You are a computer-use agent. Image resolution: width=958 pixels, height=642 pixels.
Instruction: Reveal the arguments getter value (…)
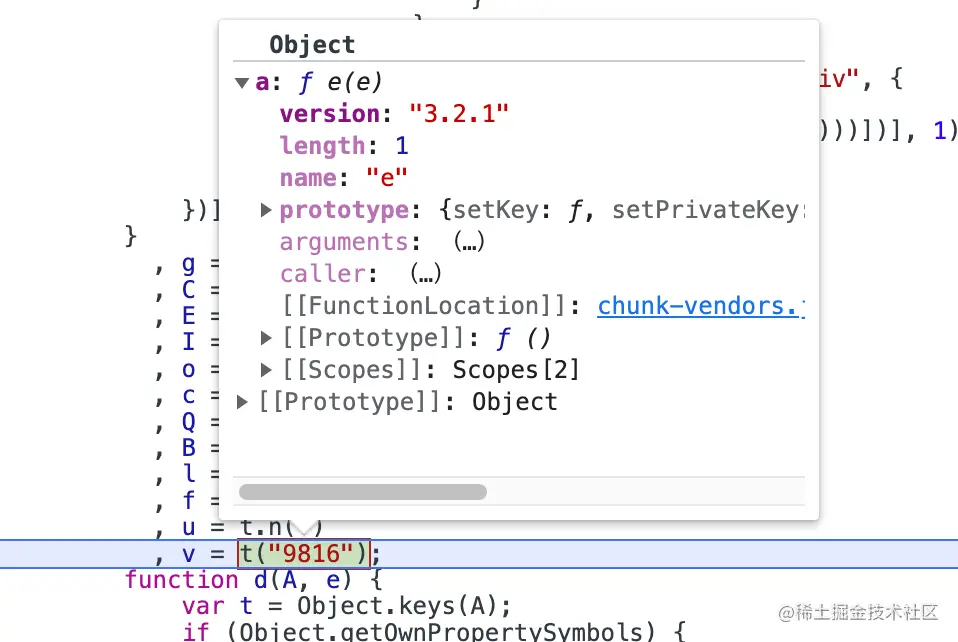[469, 242]
